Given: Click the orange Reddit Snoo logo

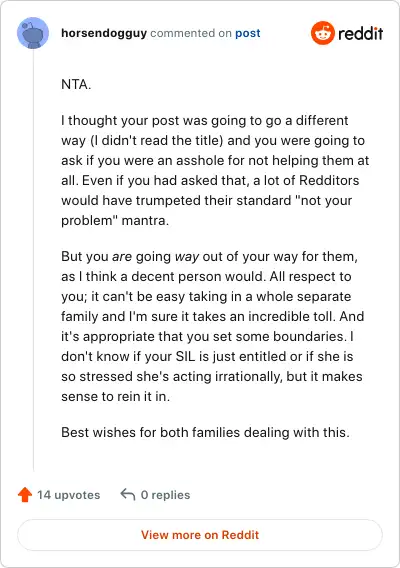Looking at the screenshot, I should coord(322,33).
